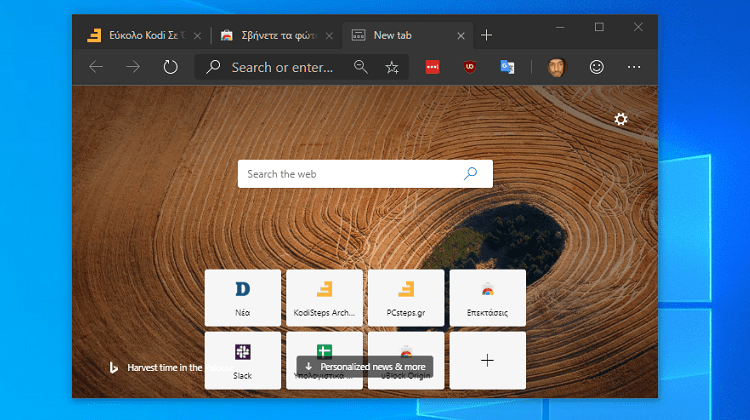
Task: Click the Search the web field
Action: 350,174
